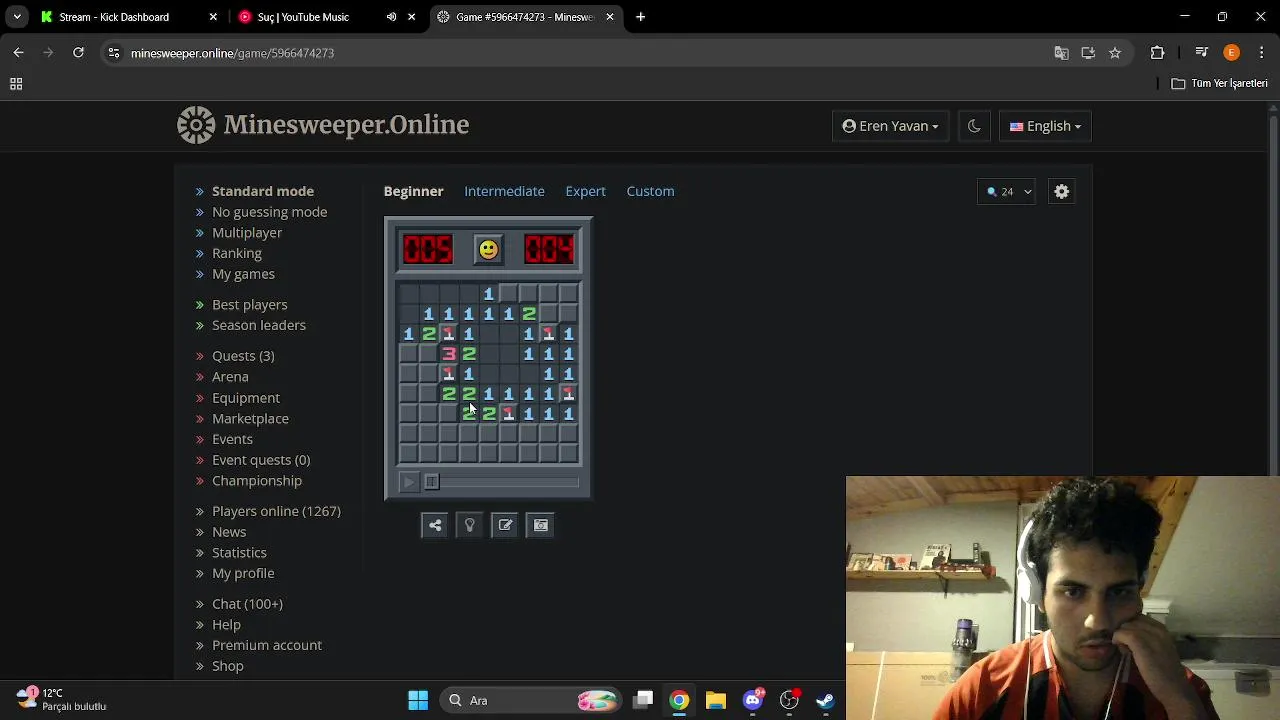Open Standard mode in sidebar
Screen dimensions: 1280x720
pyautogui.click(x=263, y=191)
